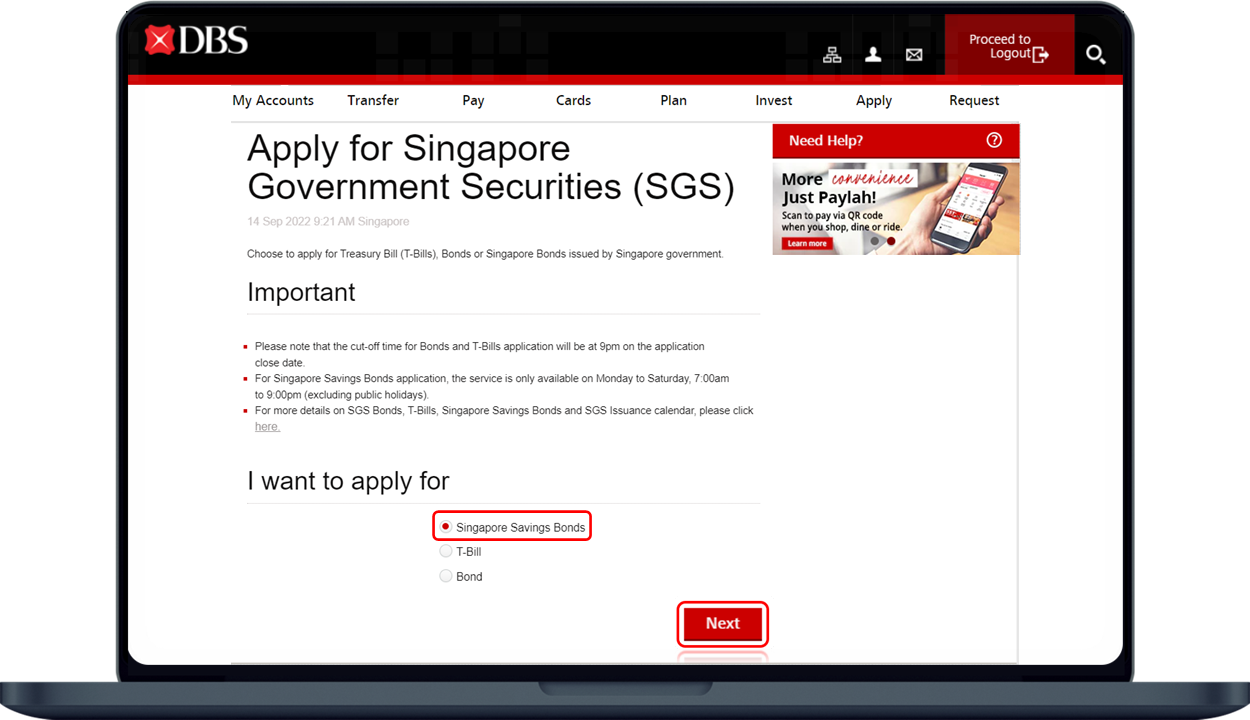Click Proceed to Logout button
Viewport: 1250px width, 720px height.
[x=1008, y=46]
